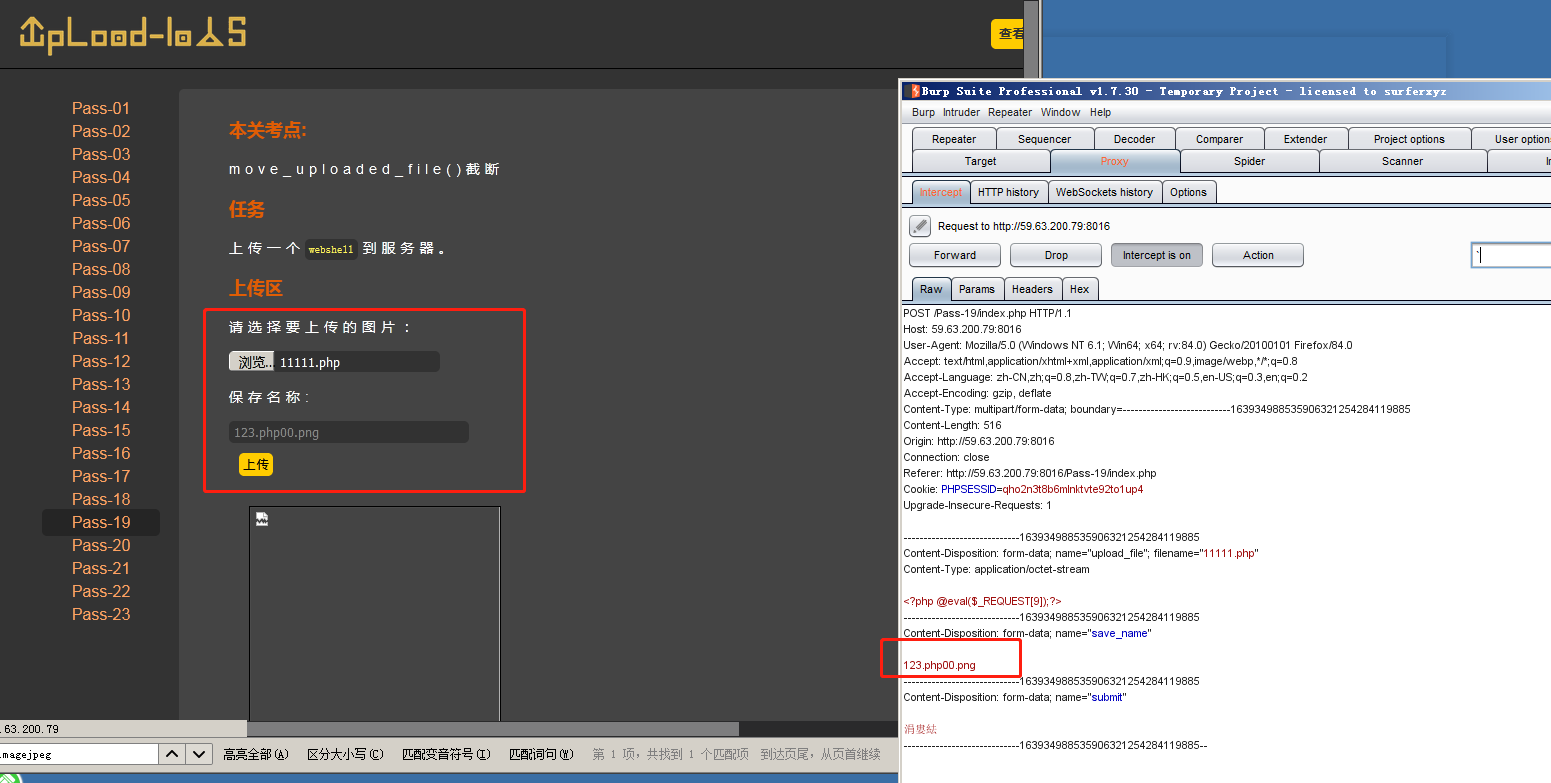Toggle the Intercept is on button

point(1156,255)
